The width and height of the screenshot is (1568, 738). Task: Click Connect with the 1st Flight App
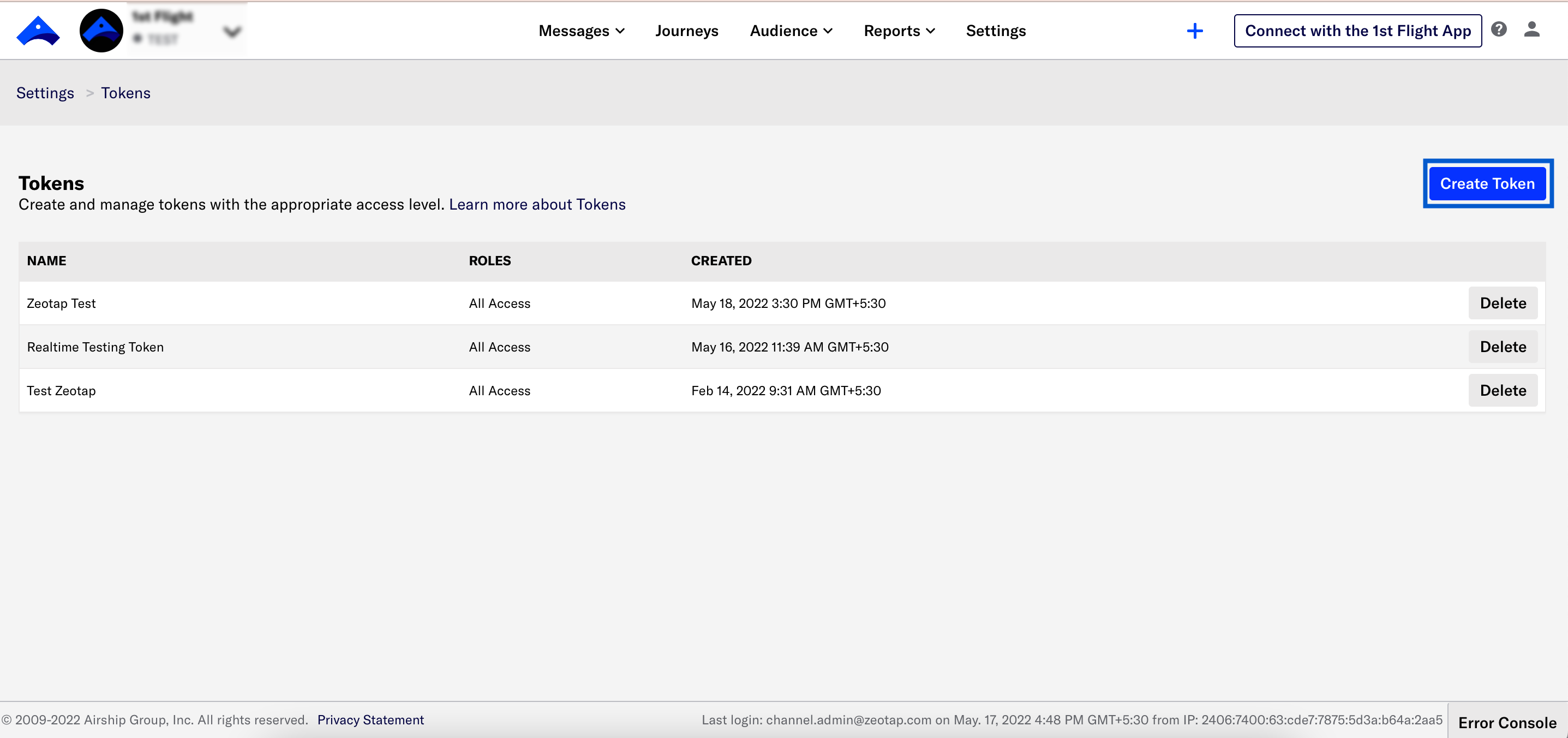click(x=1357, y=31)
